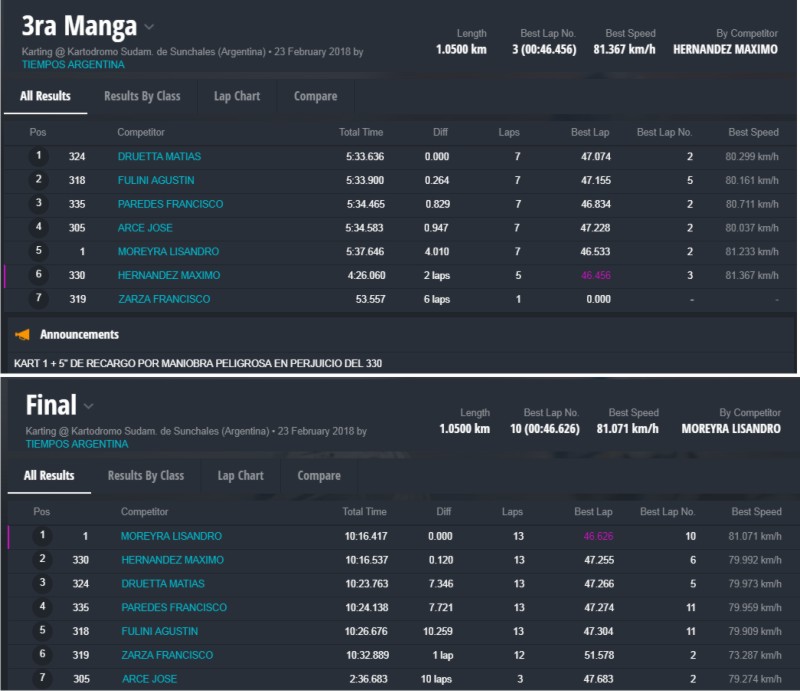Open TIEMPOS ARGENTINA link under 3ra Manga
This screenshot has height=691, width=800.
tap(73, 64)
